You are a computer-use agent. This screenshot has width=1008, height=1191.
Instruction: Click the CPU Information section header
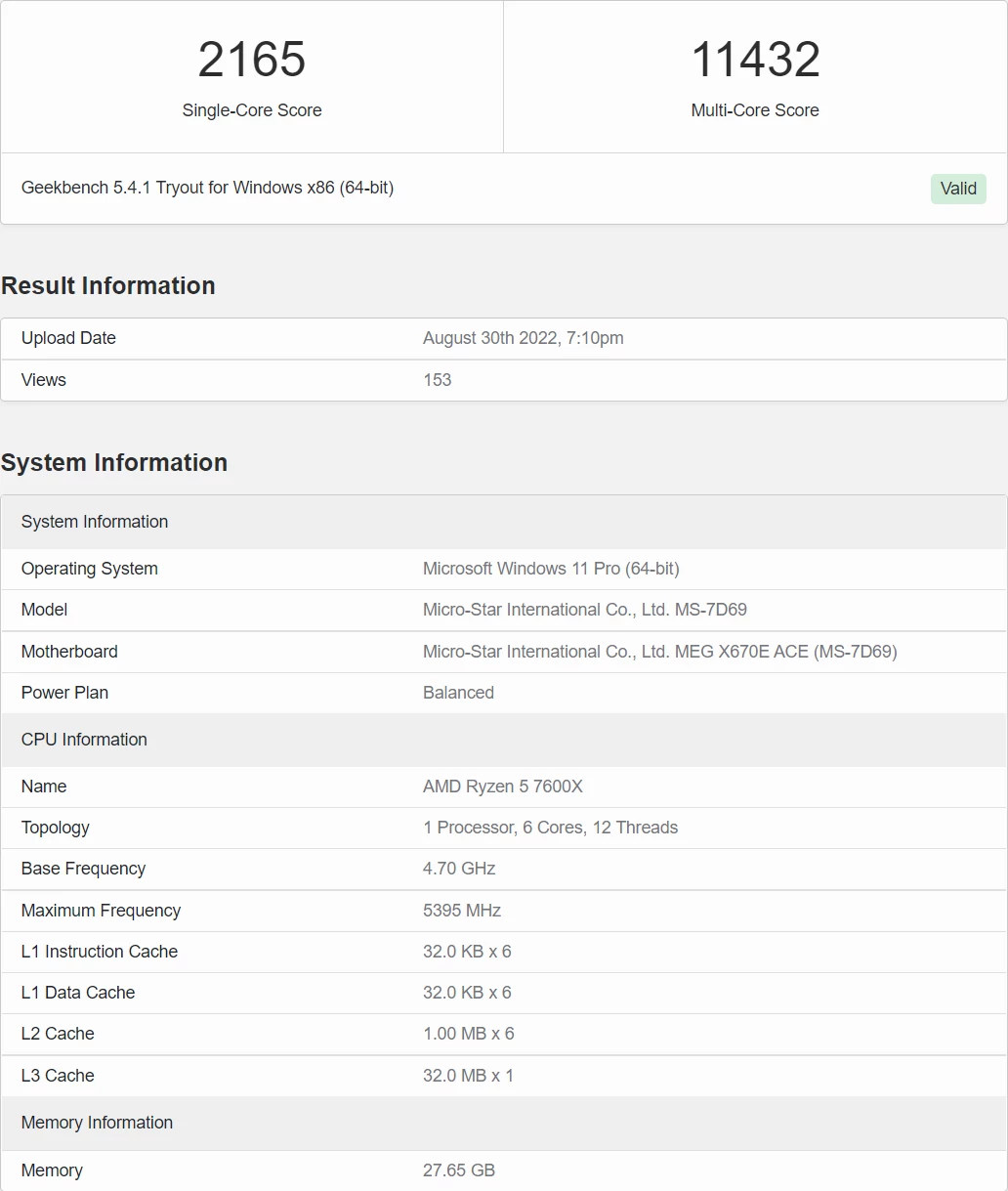coord(504,740)
